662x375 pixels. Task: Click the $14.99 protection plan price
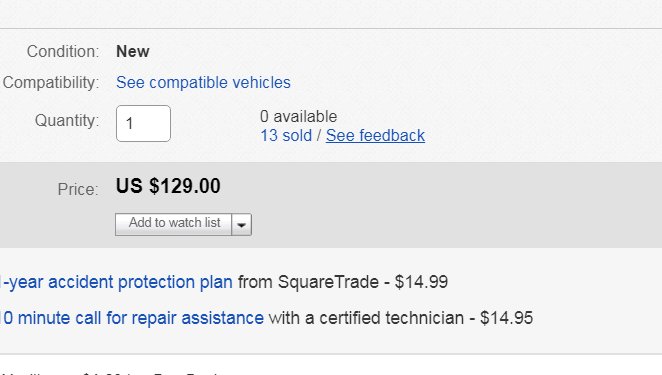(421, 282)
